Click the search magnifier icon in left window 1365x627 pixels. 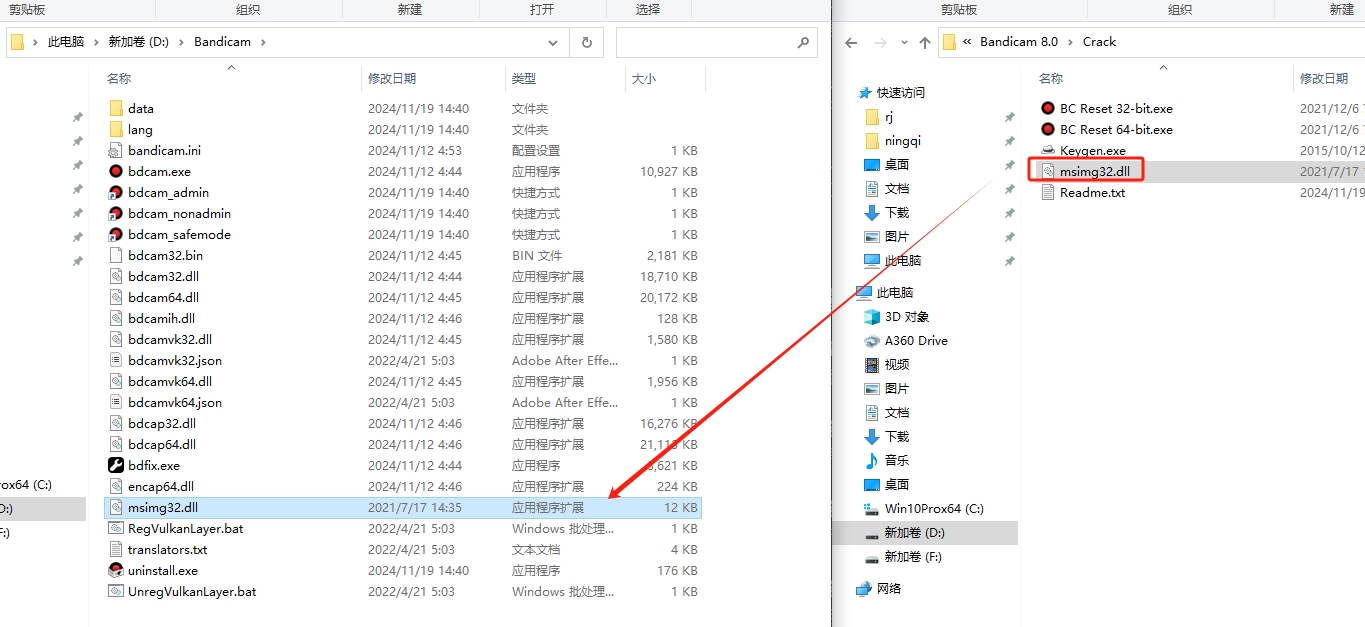(803, 42)
